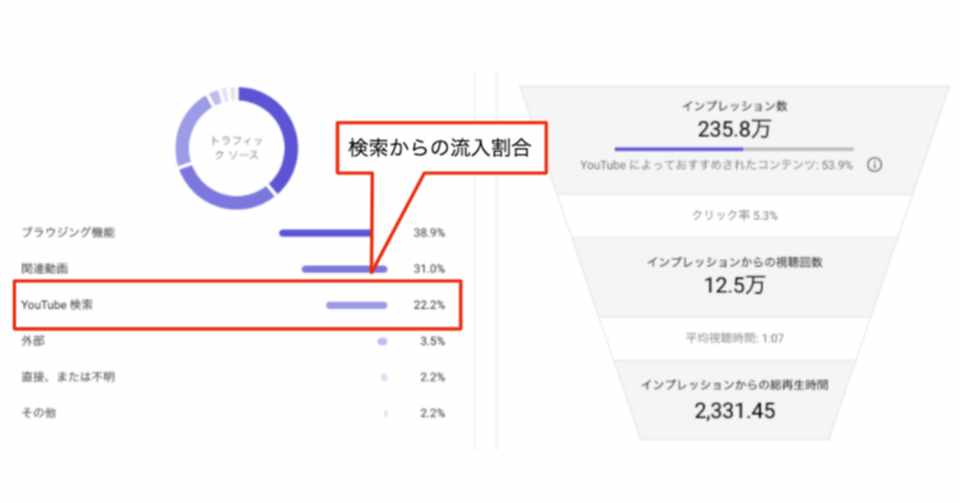Click the ブラウジング機能 percentage bar
The image size is (960, 503).
point(325,233)
